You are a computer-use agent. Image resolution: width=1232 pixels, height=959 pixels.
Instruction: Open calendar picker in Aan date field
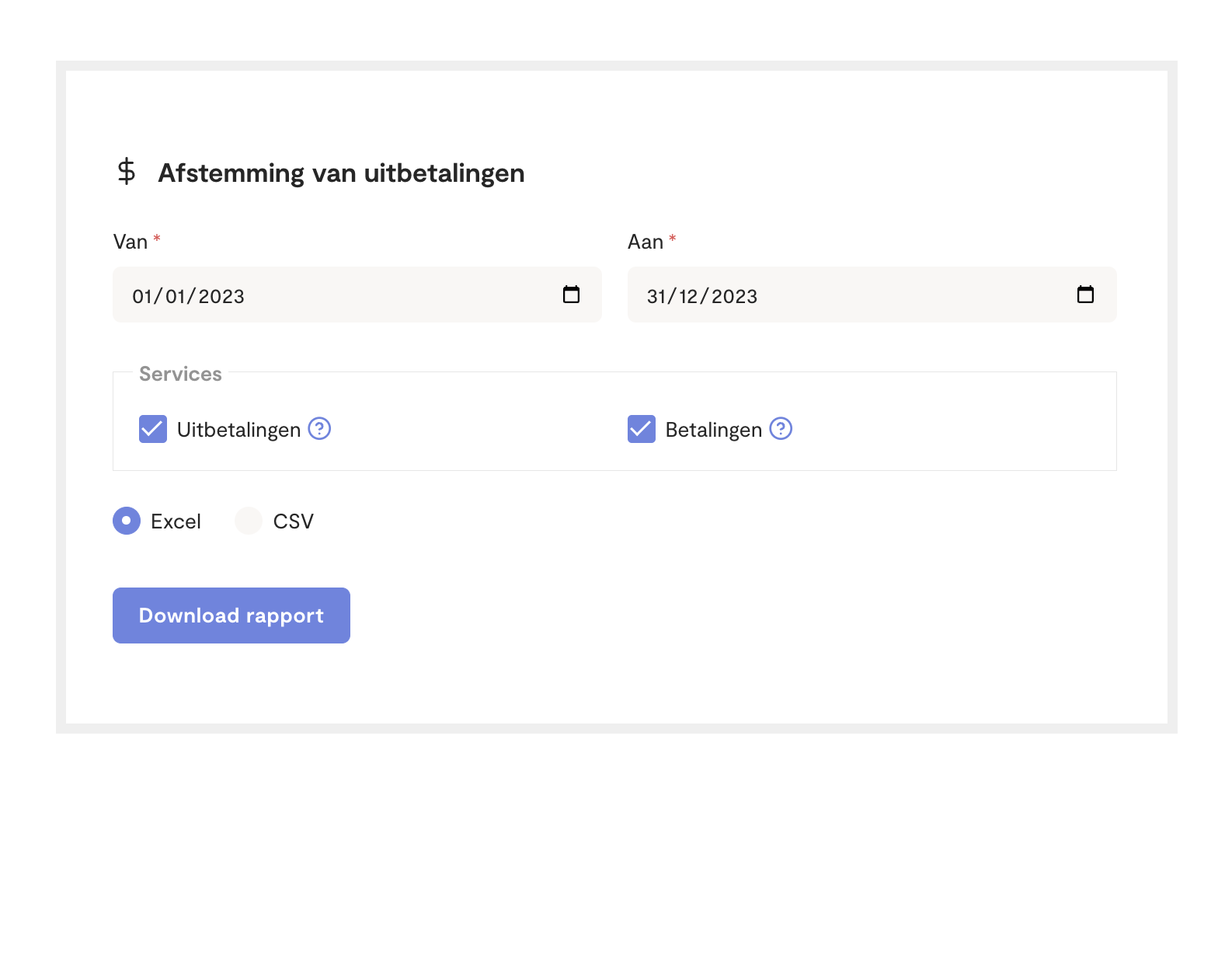tap(1085, 295)
